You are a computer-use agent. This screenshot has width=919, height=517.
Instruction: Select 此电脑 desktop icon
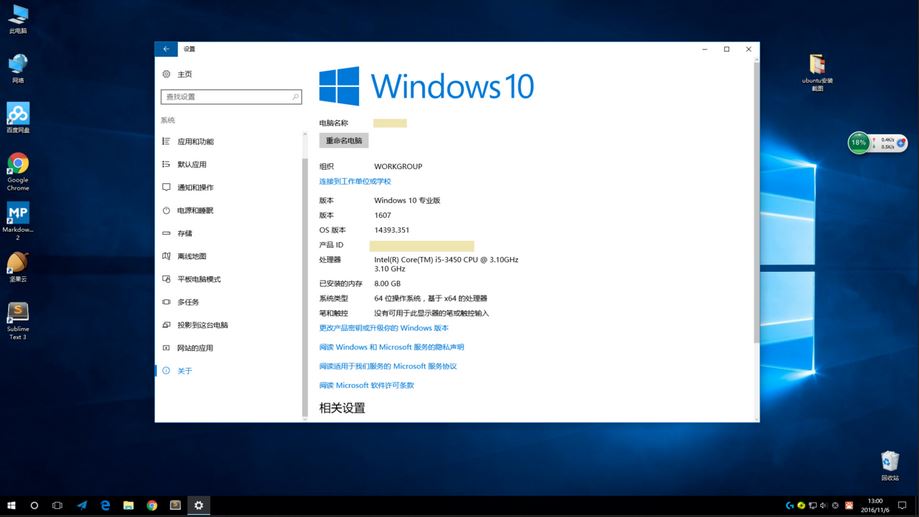[18, 19]
